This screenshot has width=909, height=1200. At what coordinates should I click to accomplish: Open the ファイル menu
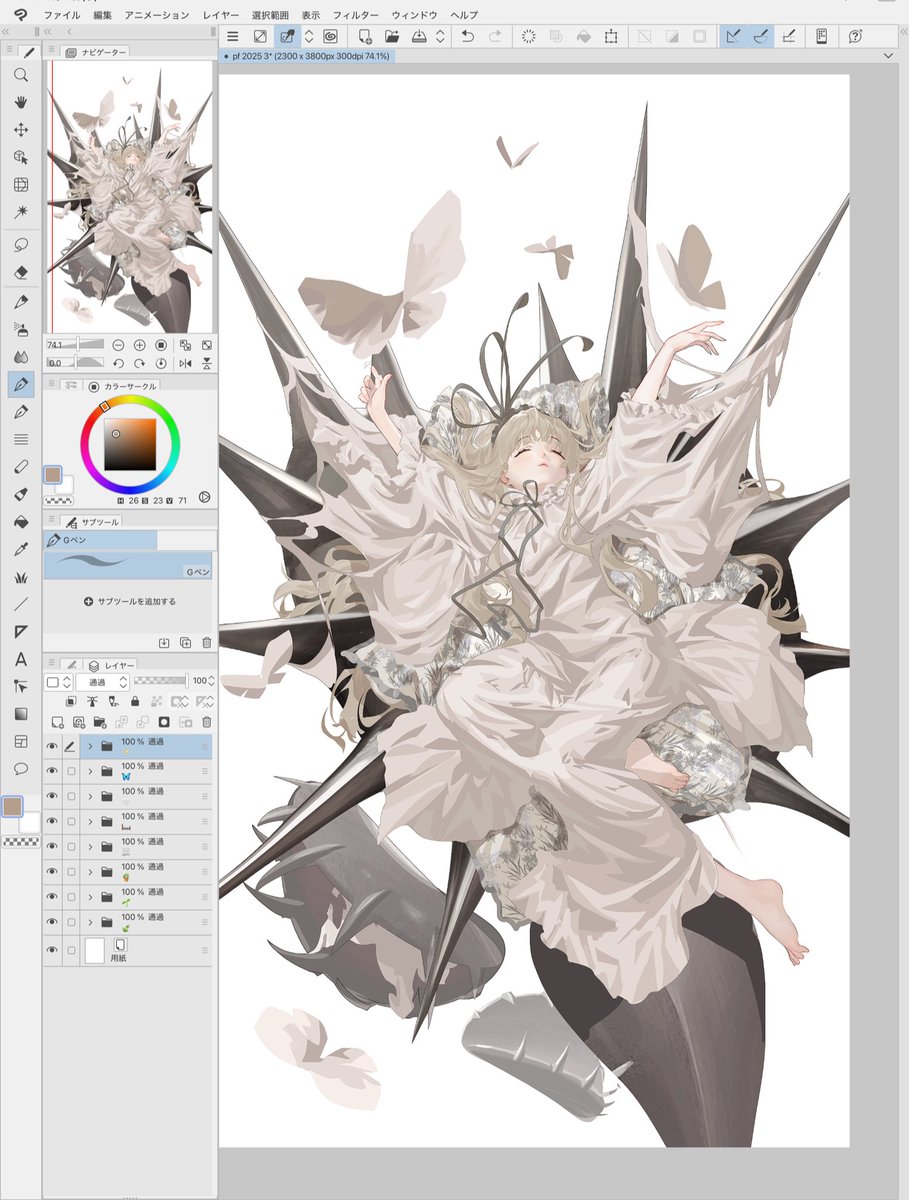coord(62,15)
